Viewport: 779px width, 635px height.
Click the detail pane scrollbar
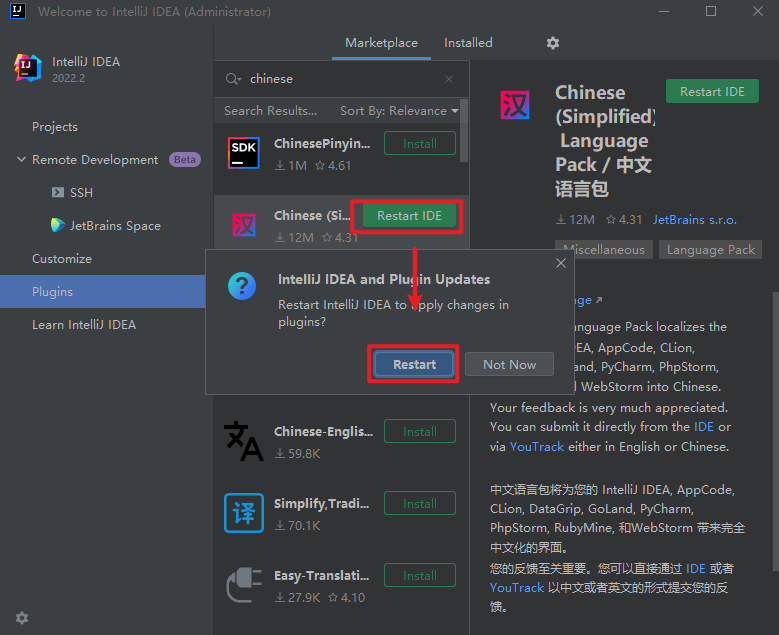tap(776, 432)
